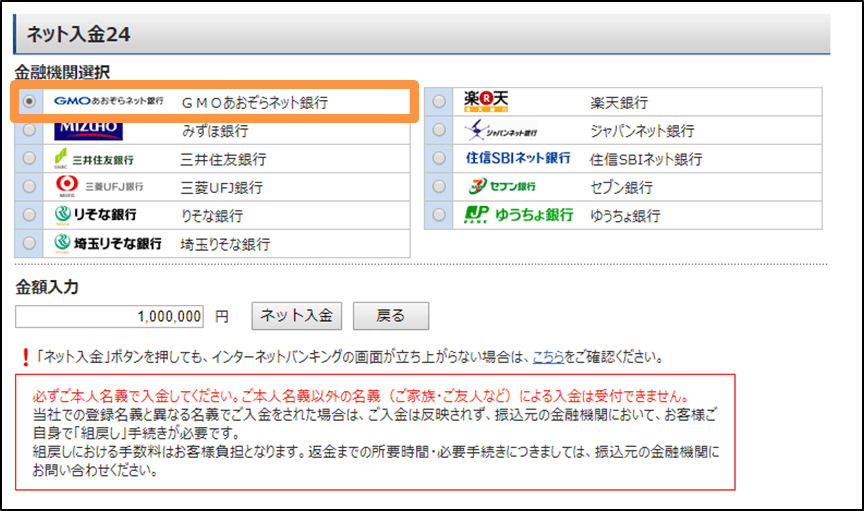Click the text label 住信SBIネット銀行
The height and width of the screenshot is (511, 864).
tap(646, 159)
